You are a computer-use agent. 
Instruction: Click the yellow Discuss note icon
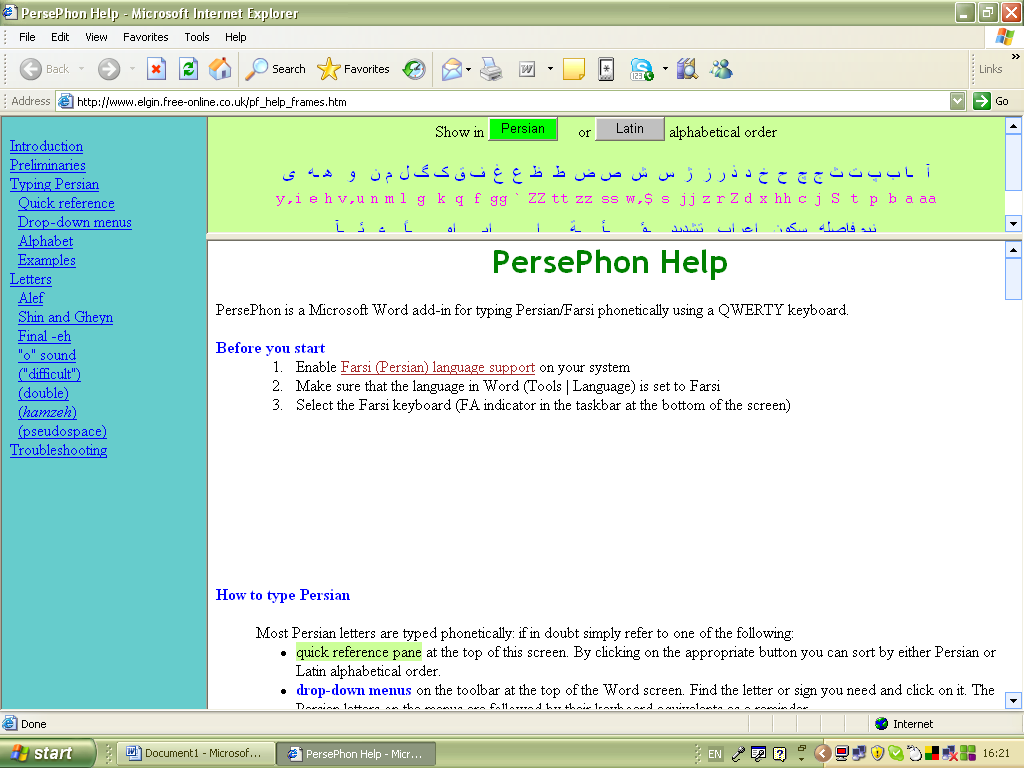point(573,69)
